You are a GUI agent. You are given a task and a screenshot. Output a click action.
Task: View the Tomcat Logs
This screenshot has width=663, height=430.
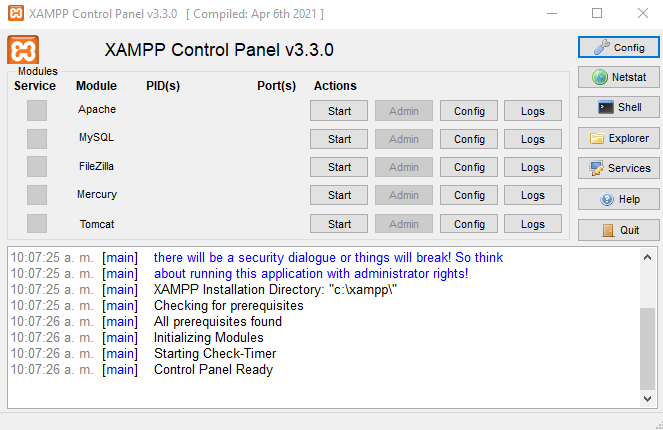pos(533,224)
